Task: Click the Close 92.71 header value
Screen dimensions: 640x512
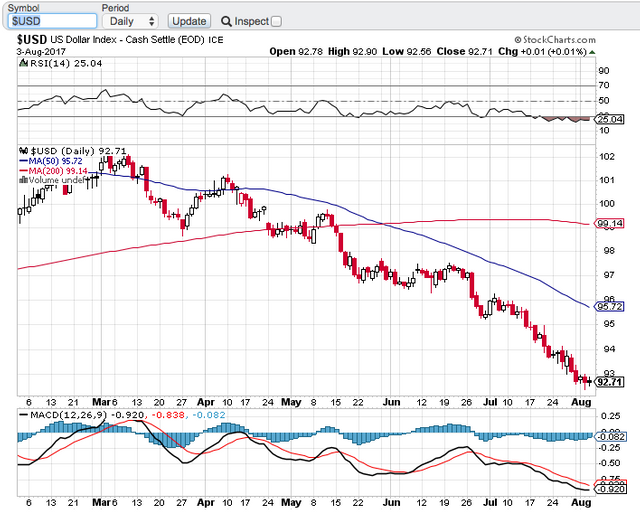Action: coord(464,51)
